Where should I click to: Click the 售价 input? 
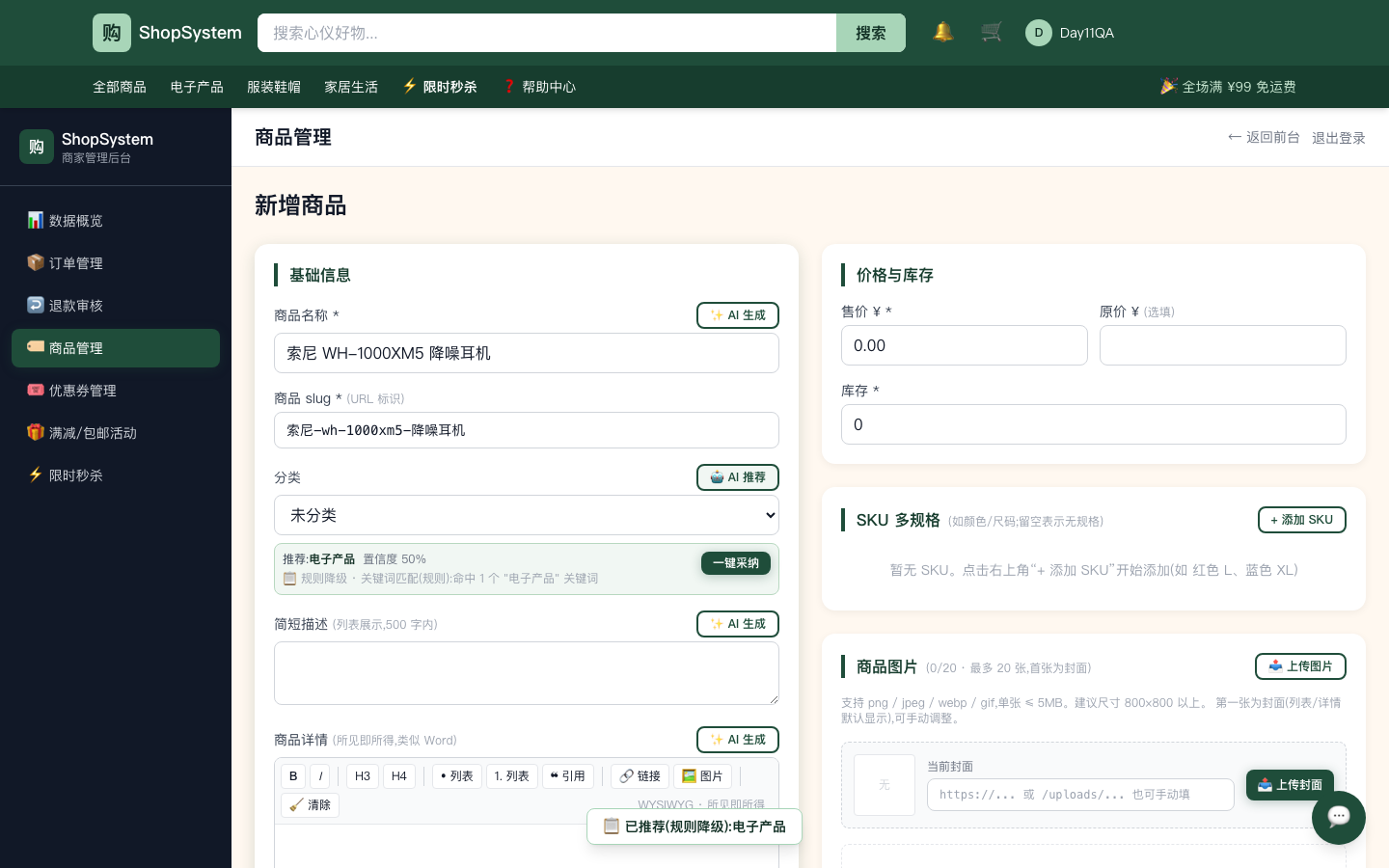click(965, 345)
